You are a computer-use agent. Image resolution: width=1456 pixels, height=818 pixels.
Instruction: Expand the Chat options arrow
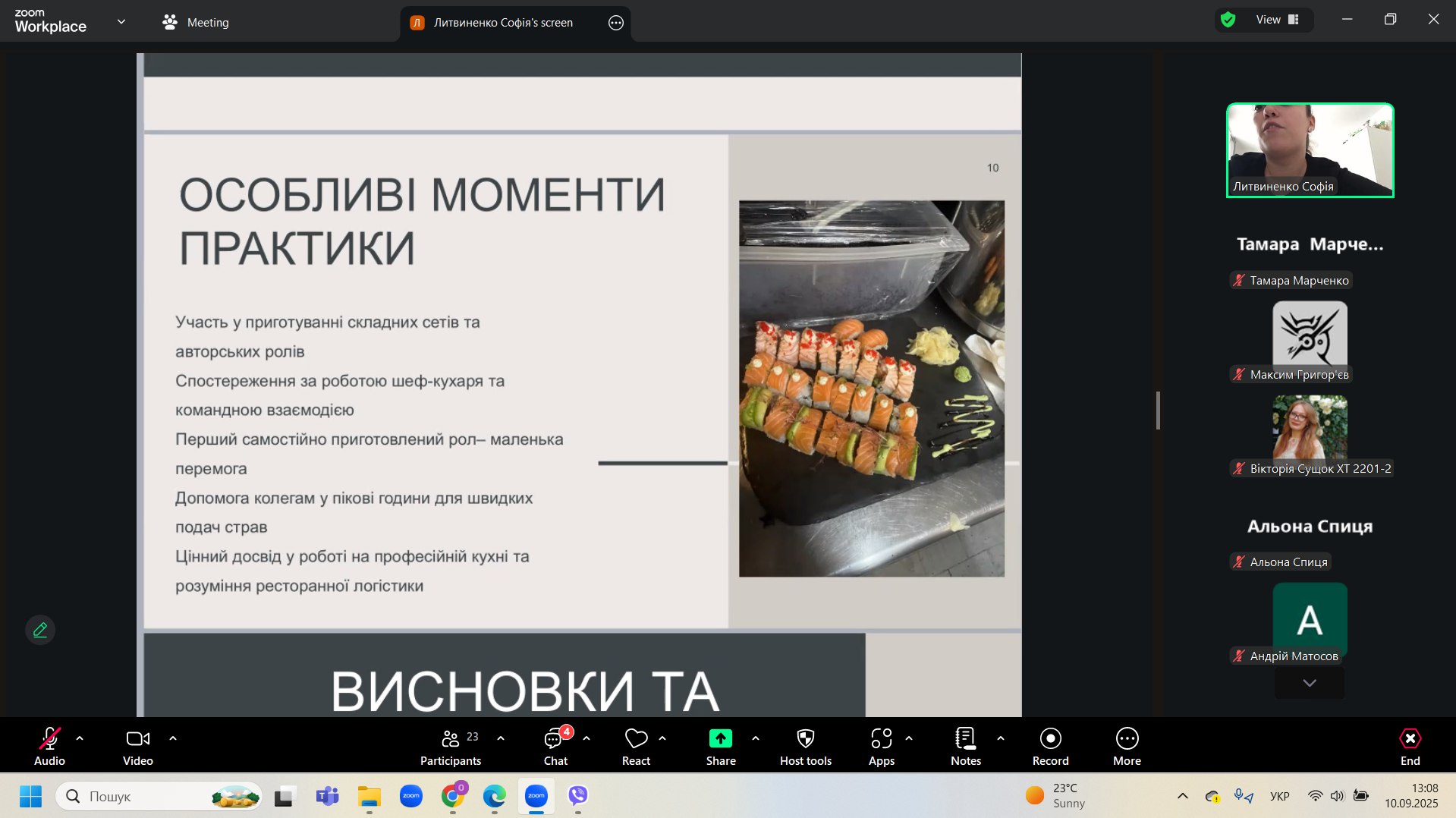point(586,738)
